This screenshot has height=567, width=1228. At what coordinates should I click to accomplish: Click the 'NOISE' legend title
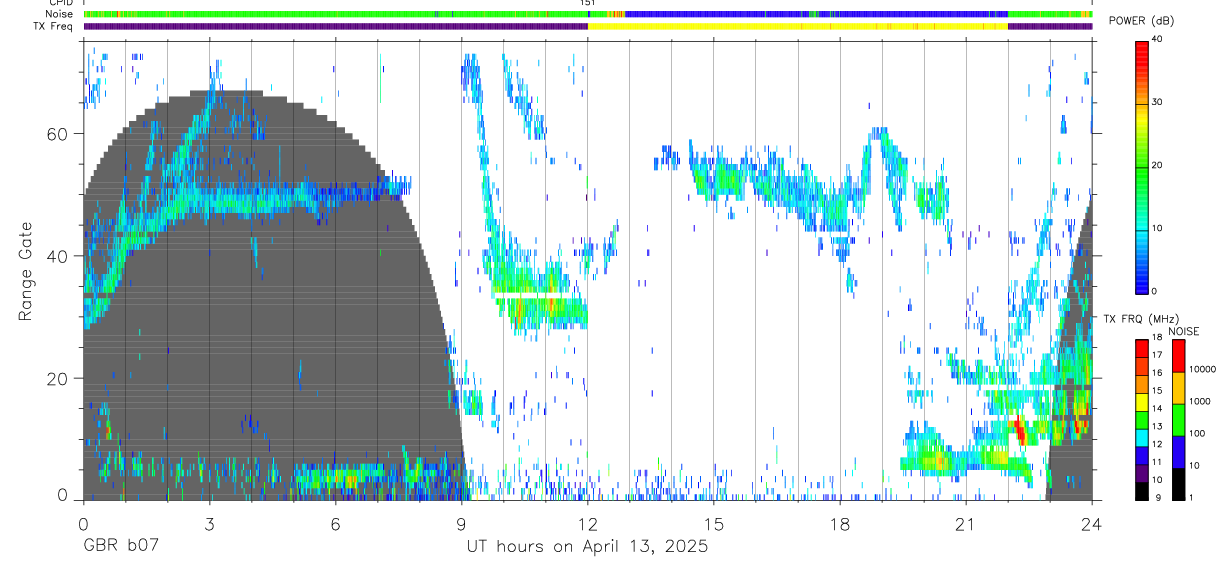coord(1183,331)
